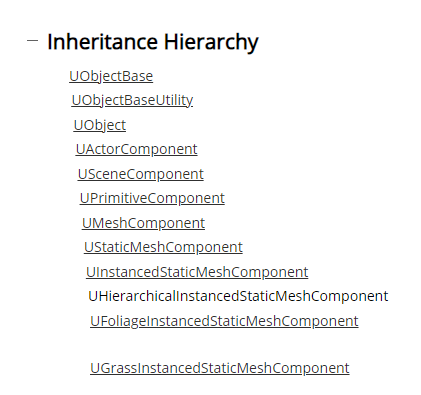Screen dimensions: 421x395
Task: Open the UFoliageInstancedStaticMeshComponent derived class
Action: [224, 321]
